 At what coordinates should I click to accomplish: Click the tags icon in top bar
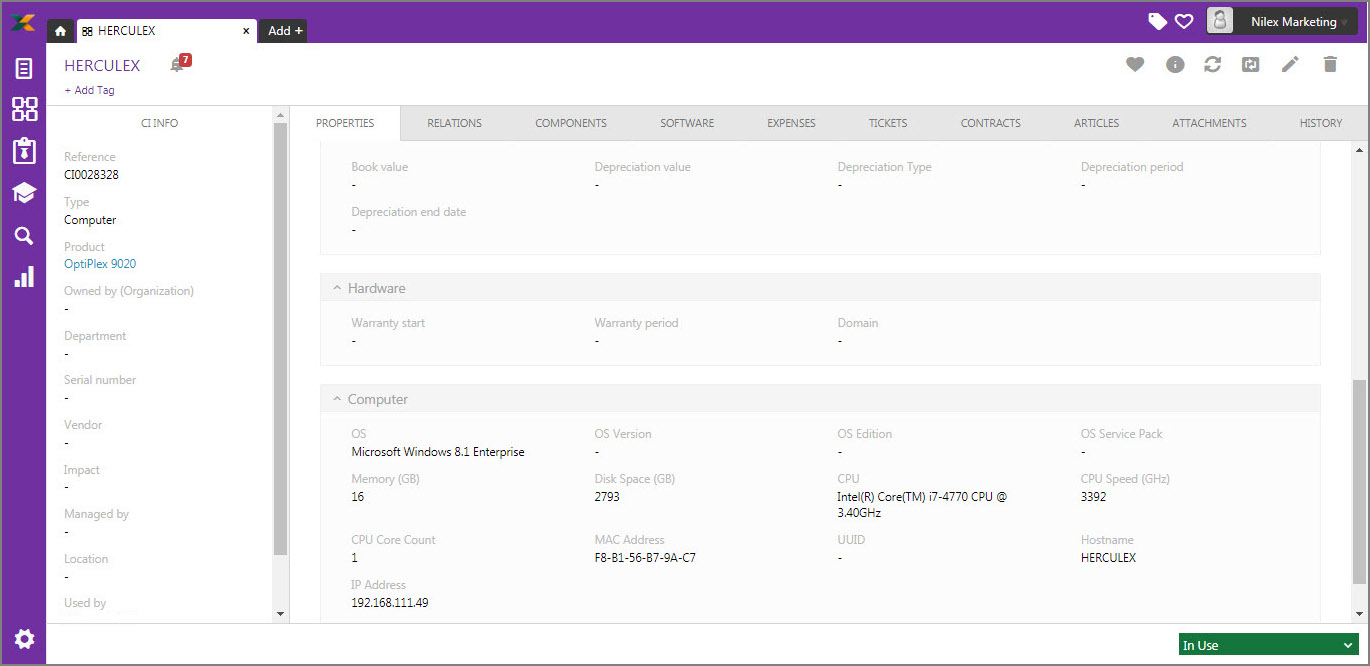pos(1158,21)
